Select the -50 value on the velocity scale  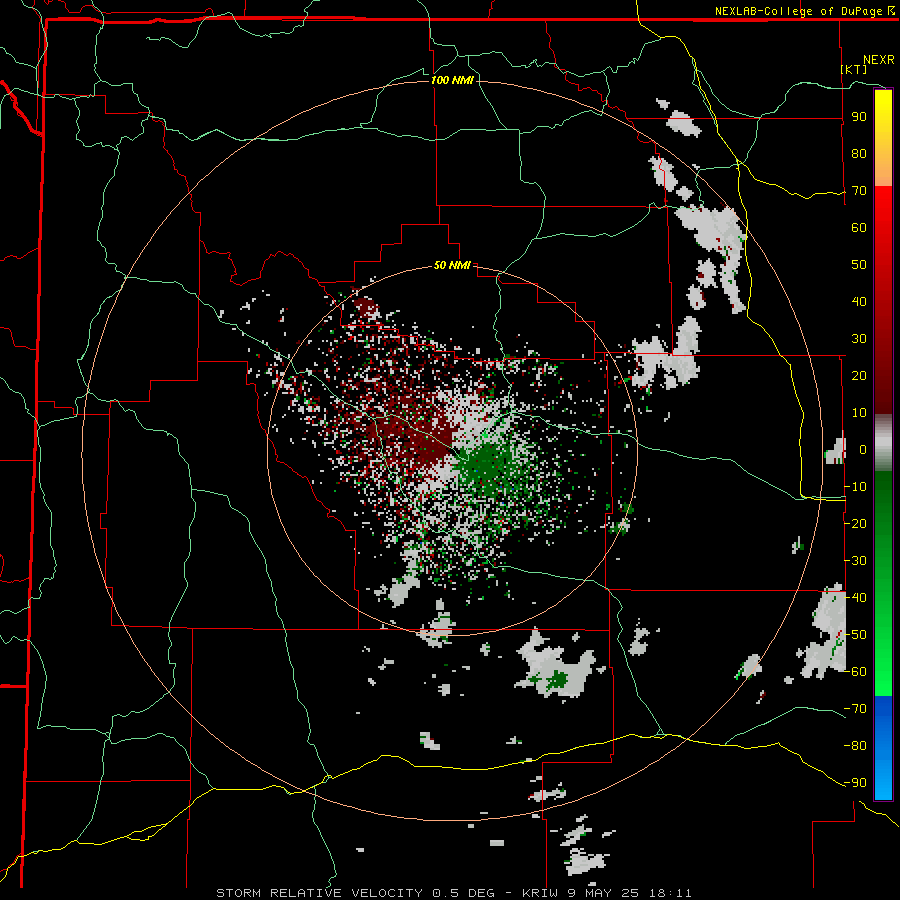click(855, 635)
